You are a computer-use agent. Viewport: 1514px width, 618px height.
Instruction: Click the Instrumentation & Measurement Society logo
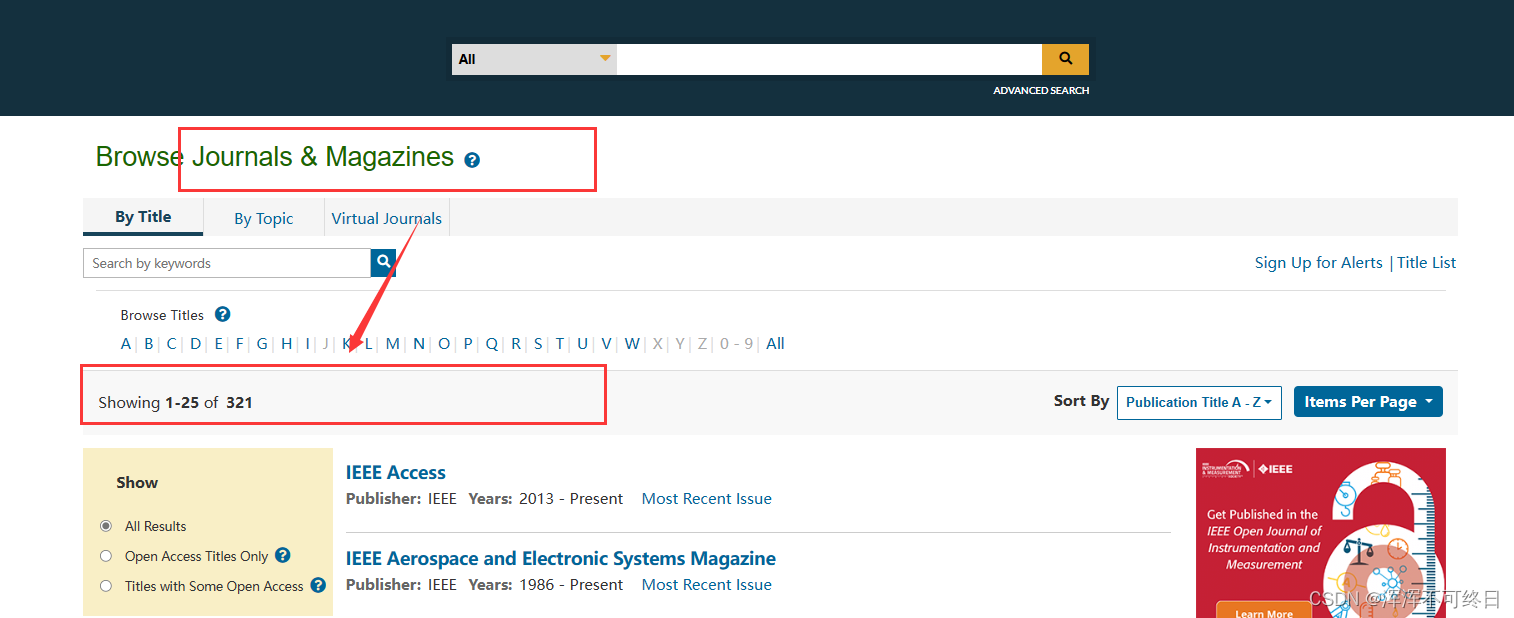[1222, 466]
